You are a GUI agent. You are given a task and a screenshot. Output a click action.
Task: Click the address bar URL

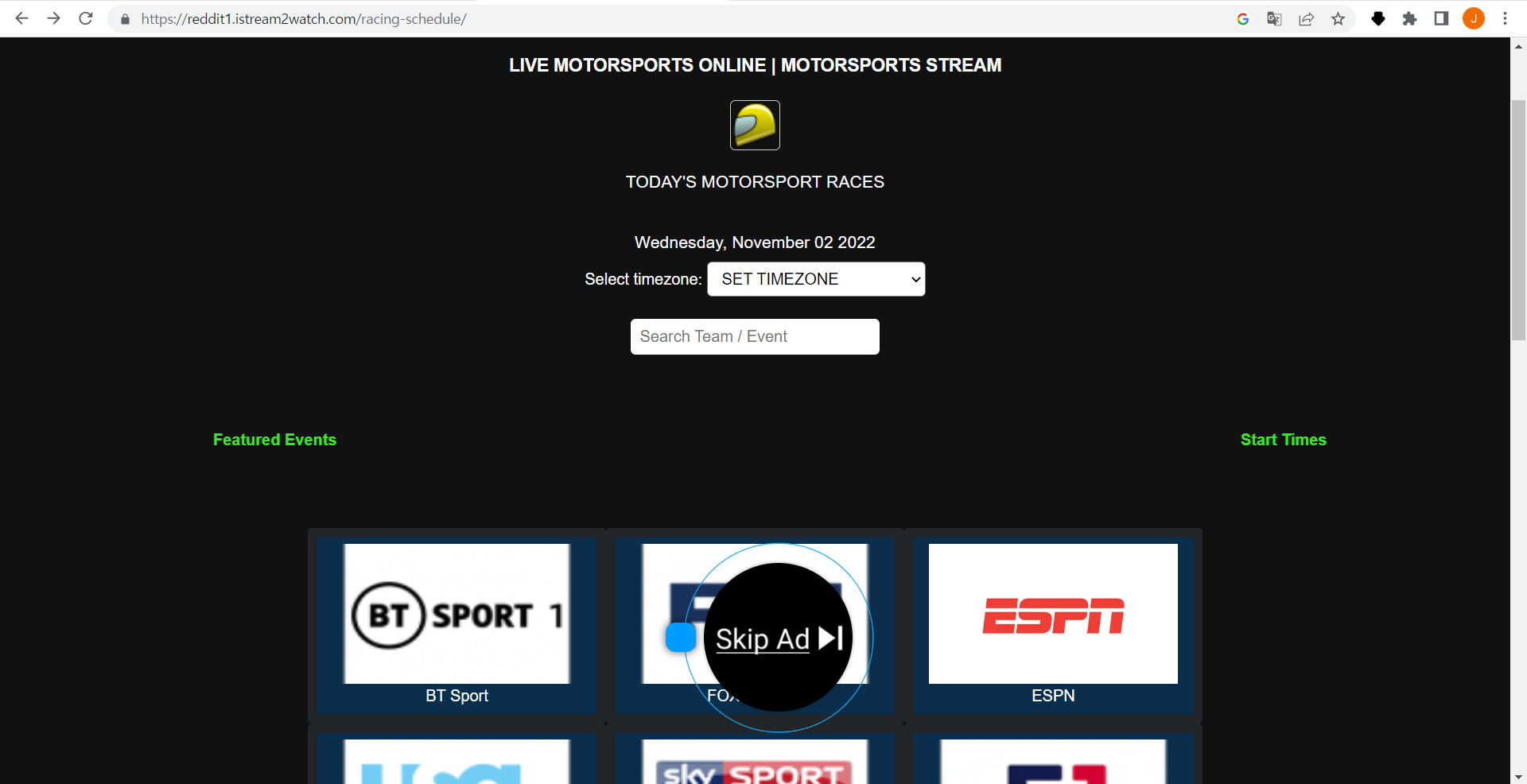pyautogui.click(x=304, y=19)
